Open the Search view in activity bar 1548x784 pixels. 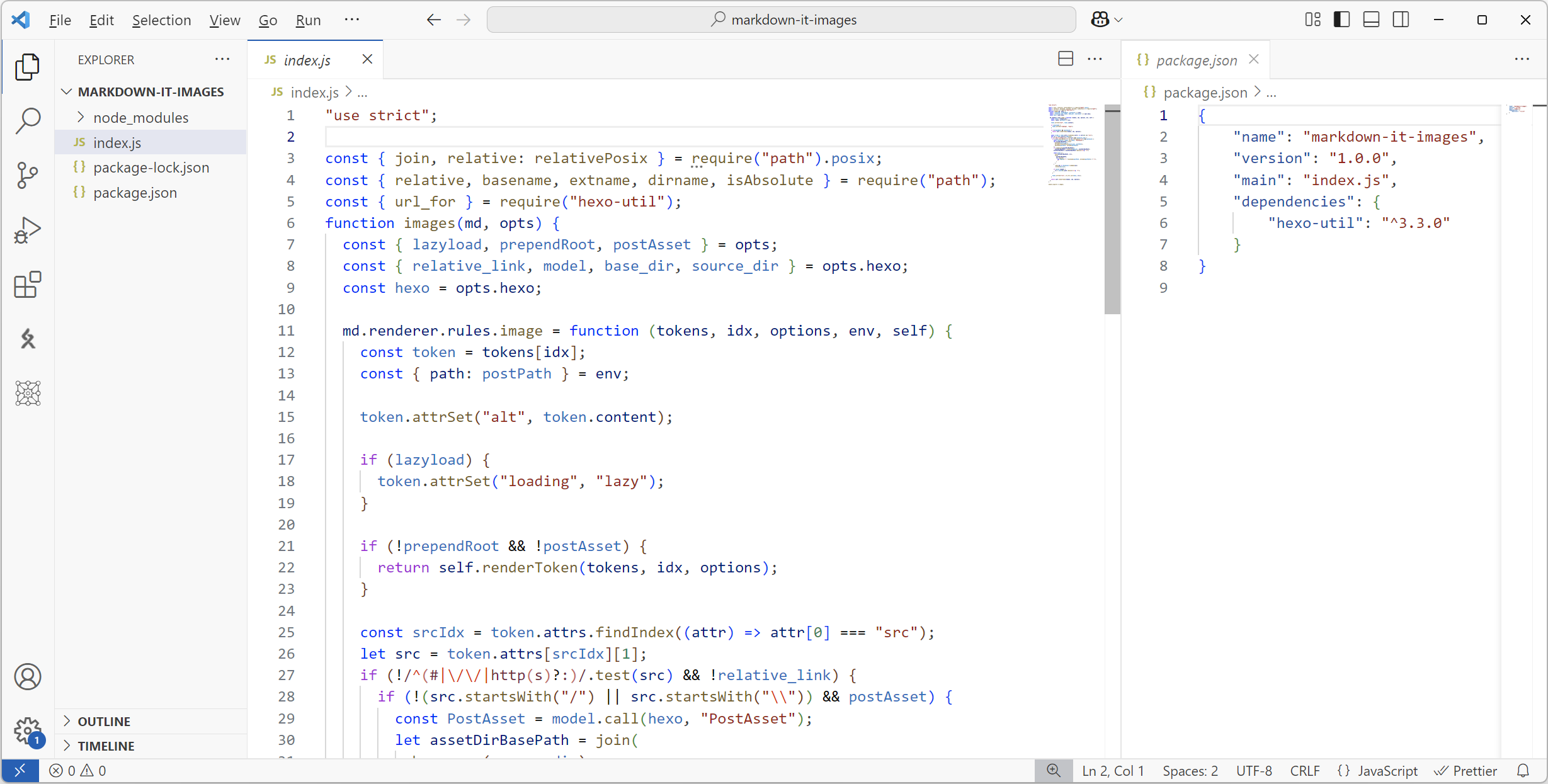click(28, 120)
